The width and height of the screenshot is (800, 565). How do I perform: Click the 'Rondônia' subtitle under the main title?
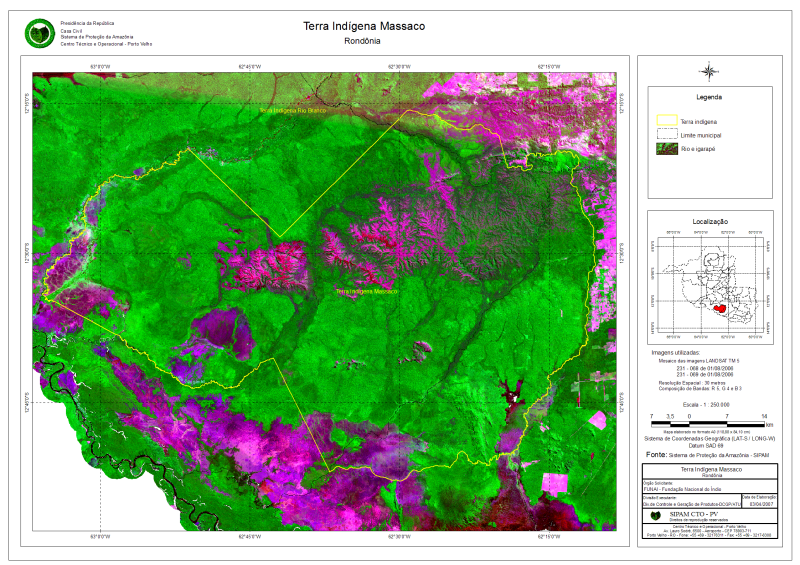362,41
